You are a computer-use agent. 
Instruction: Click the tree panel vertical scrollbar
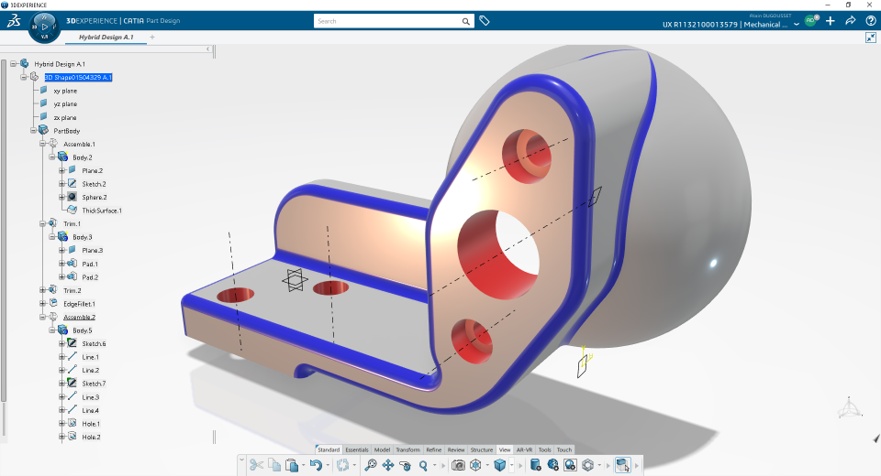(3, 230)
